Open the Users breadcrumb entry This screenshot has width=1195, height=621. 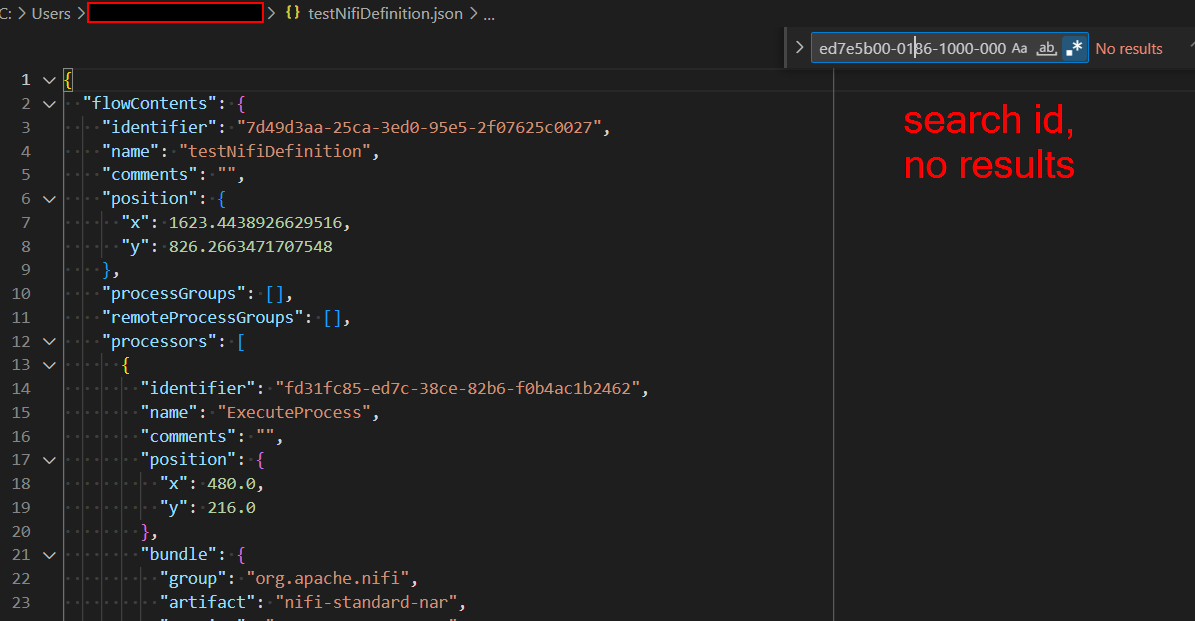[51, 13]
